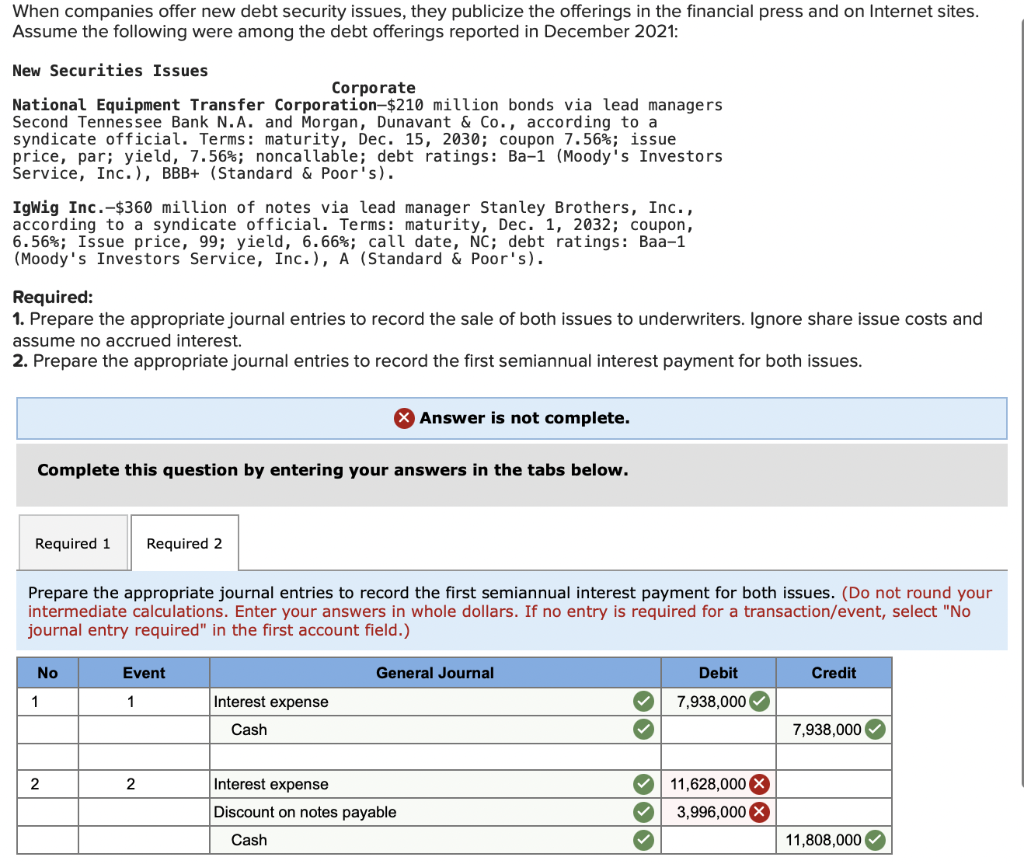Viewport: 1024px width, 864px height.
Task: Click the 'IgWig Inc.' company name
Action: [59, 208]
